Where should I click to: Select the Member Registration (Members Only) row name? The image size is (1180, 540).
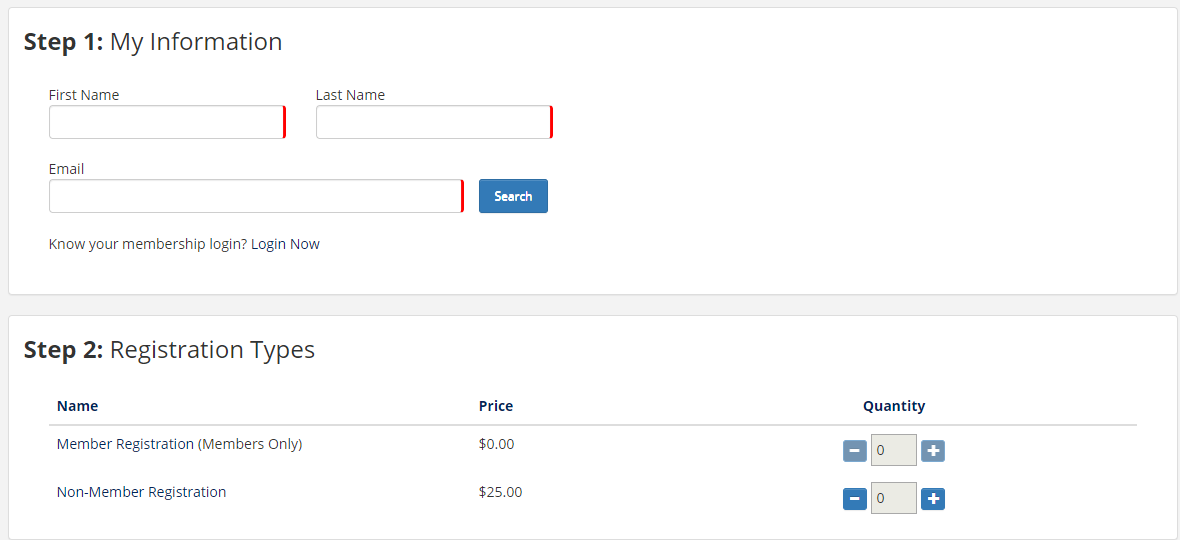[x=179, y=444]
